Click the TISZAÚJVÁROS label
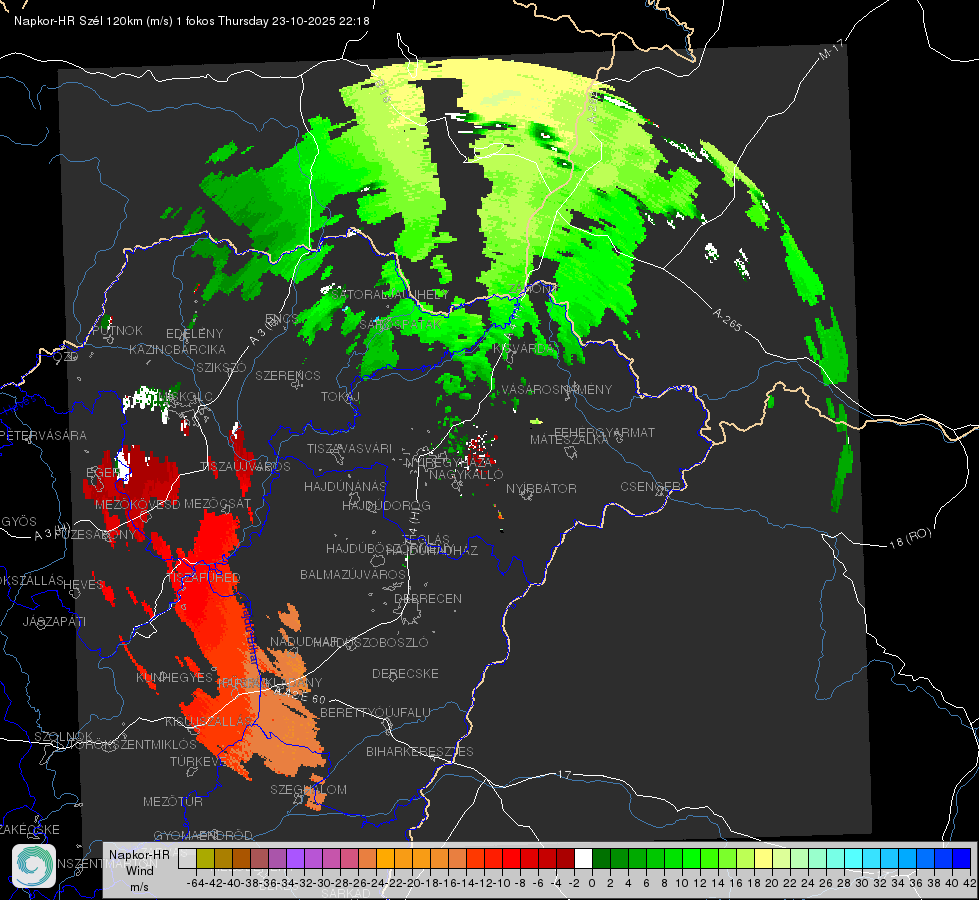 pyautogui.click(x=245, y=467)
